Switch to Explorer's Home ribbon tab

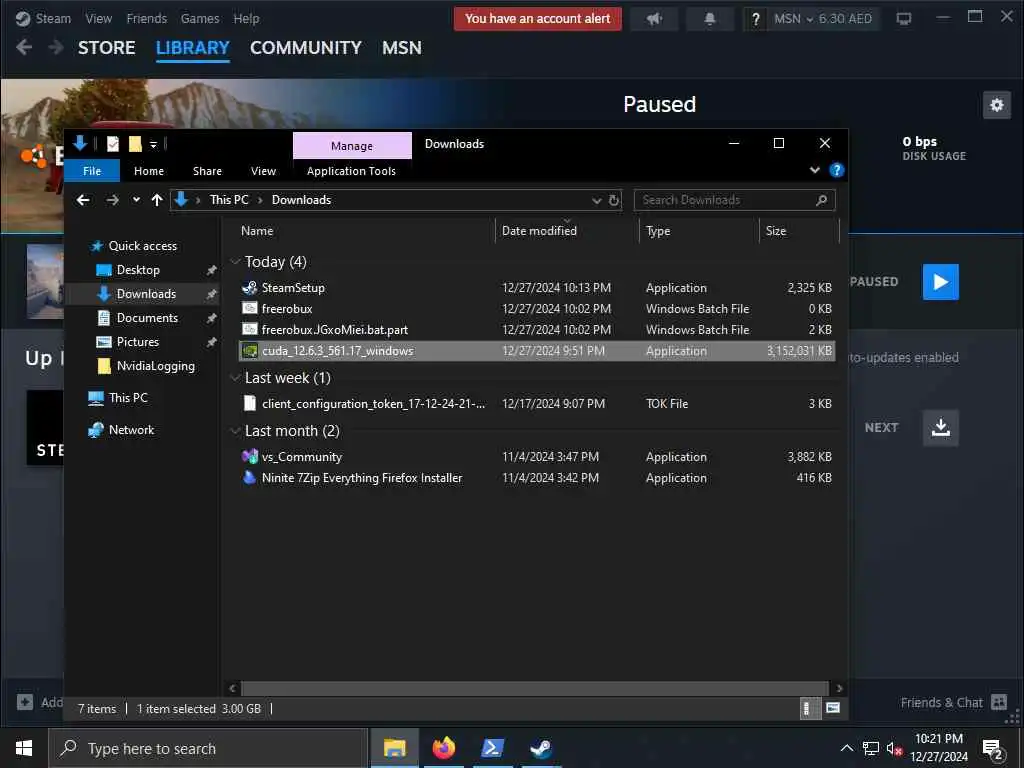click(x=149, y=171)
